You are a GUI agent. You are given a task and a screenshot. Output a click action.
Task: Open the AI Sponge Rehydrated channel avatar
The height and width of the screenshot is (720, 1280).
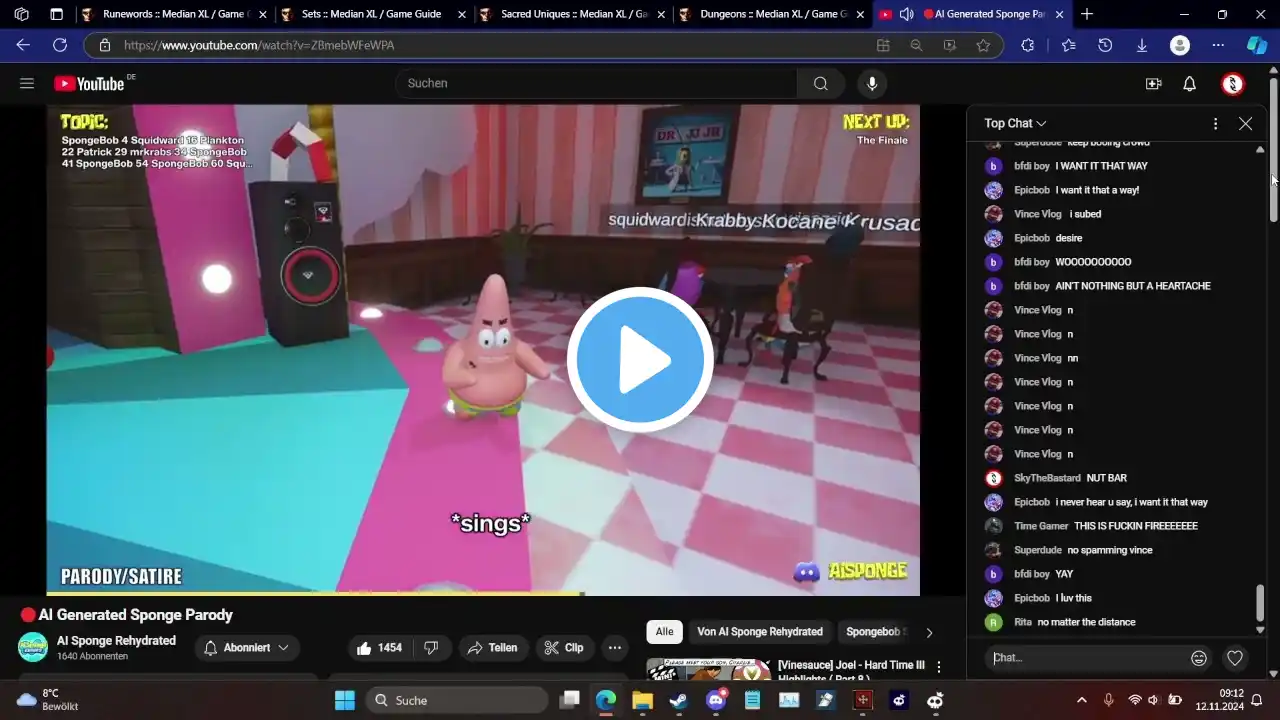[x=33, y=648]
